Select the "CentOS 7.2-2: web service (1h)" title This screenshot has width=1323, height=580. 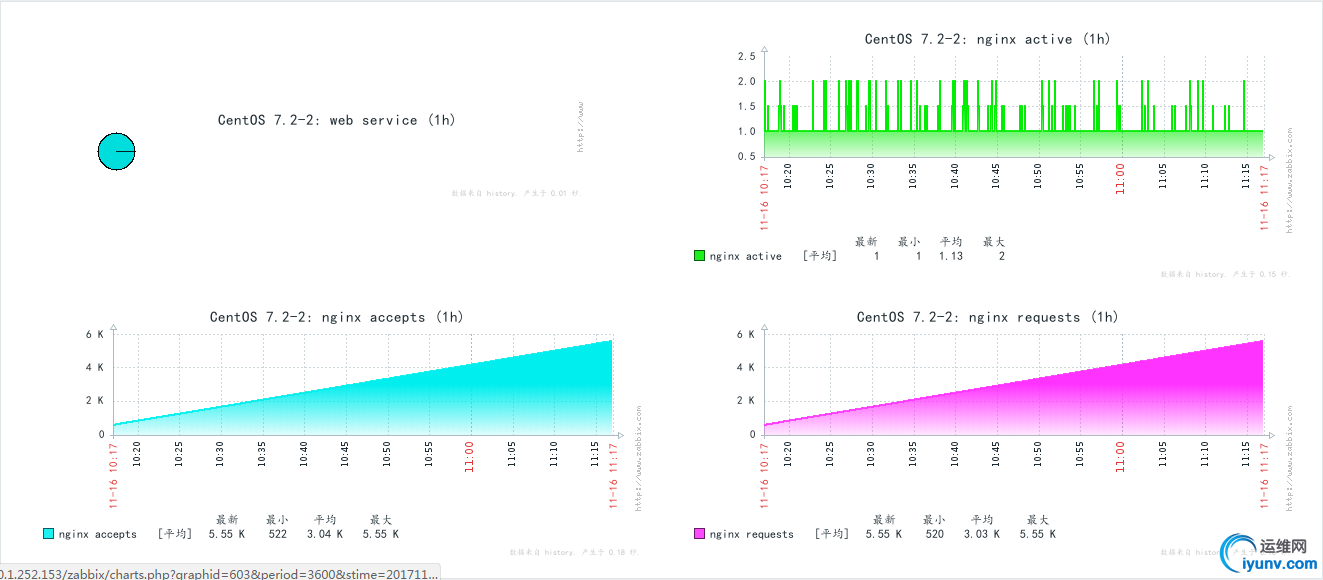click(336, 120)
